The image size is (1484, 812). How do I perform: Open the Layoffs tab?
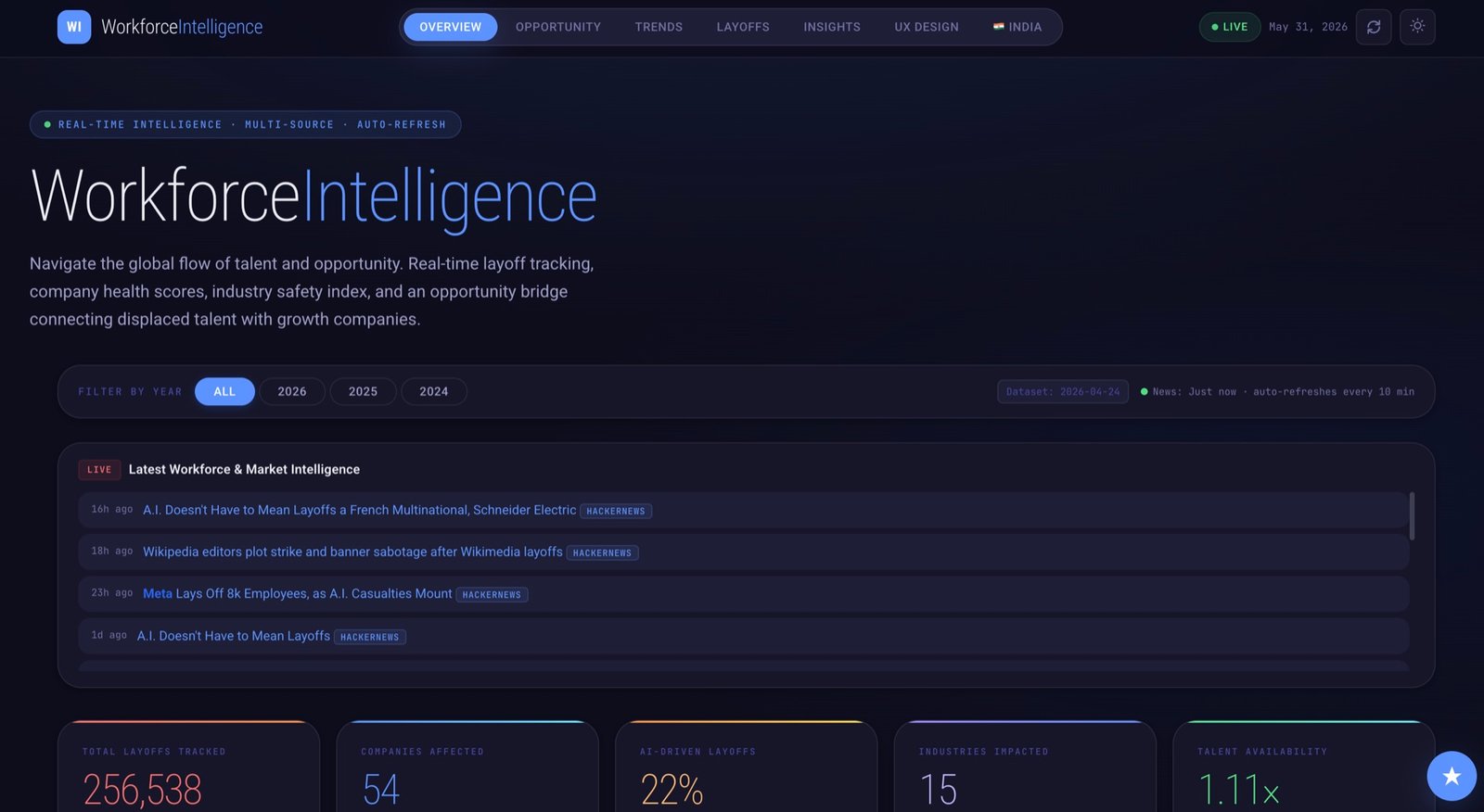pos(743,27)
